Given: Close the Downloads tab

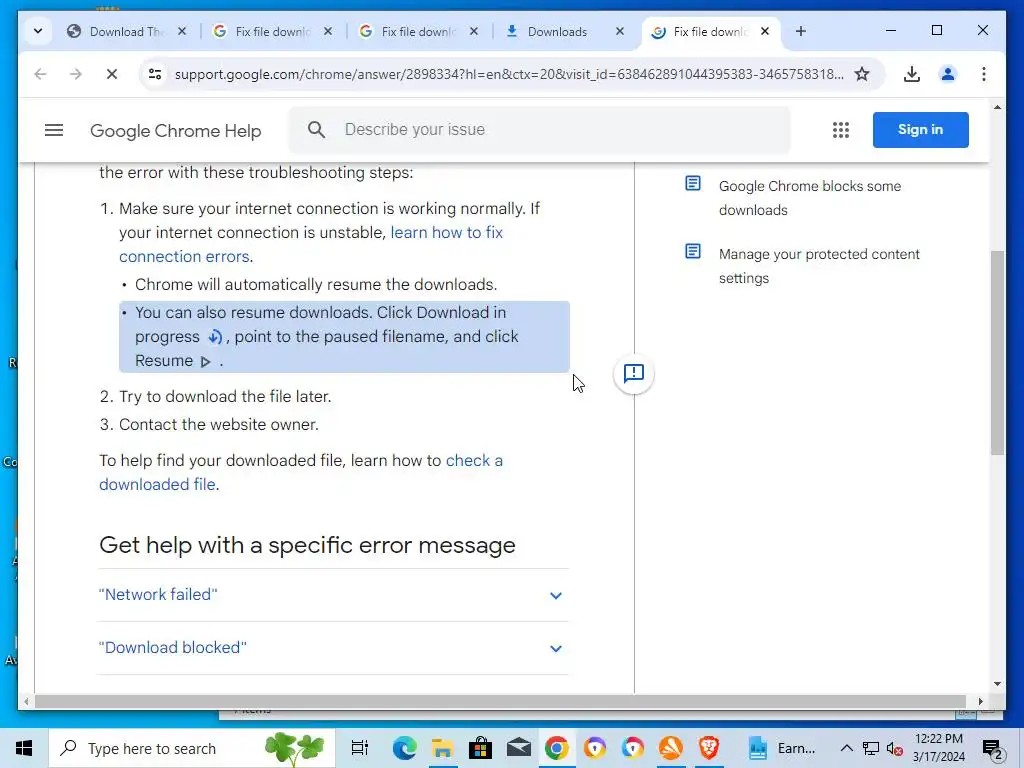Looking at the screenshot, I should (620, 31).
